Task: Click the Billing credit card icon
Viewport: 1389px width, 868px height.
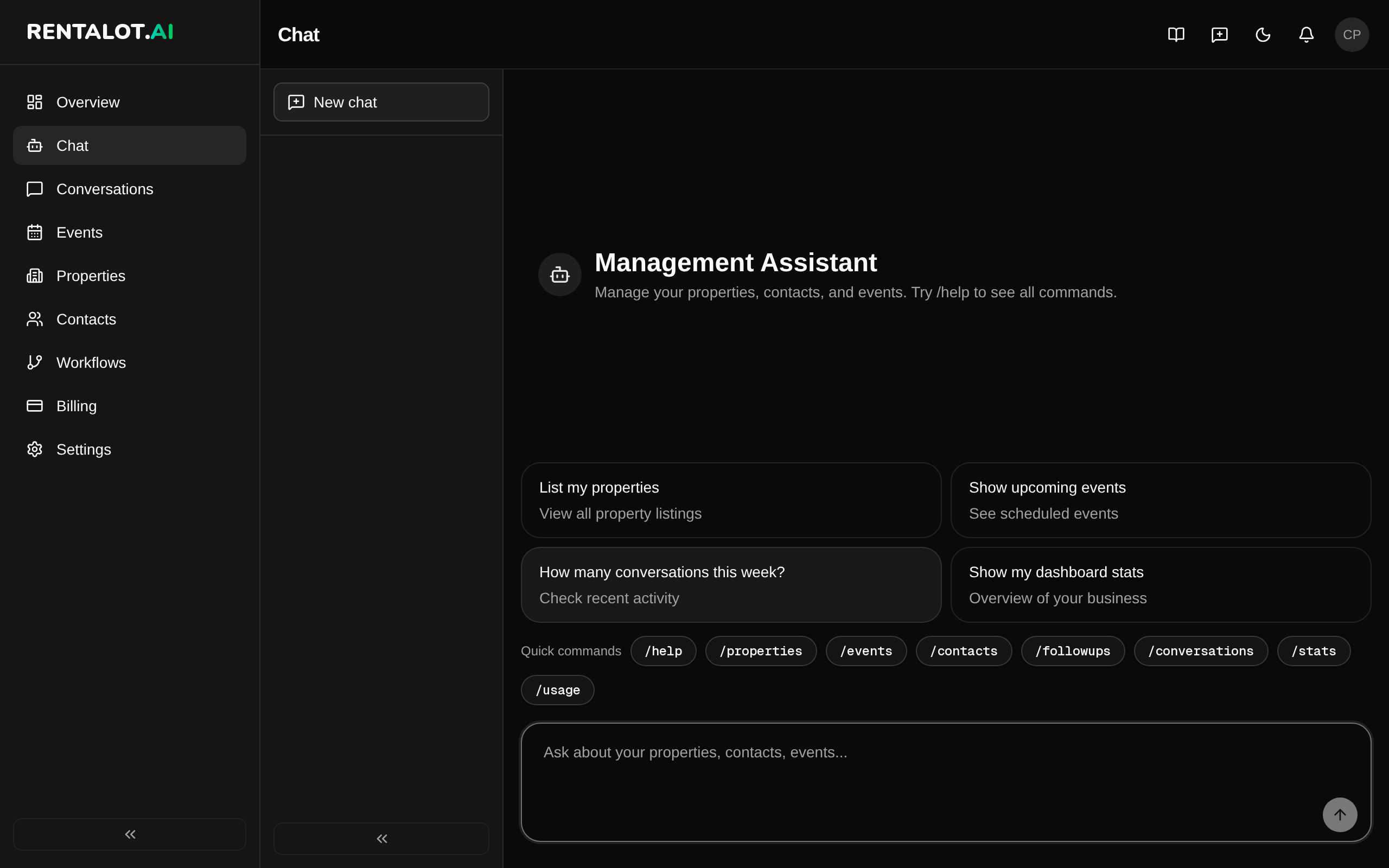Action: [x=34, y=406]
